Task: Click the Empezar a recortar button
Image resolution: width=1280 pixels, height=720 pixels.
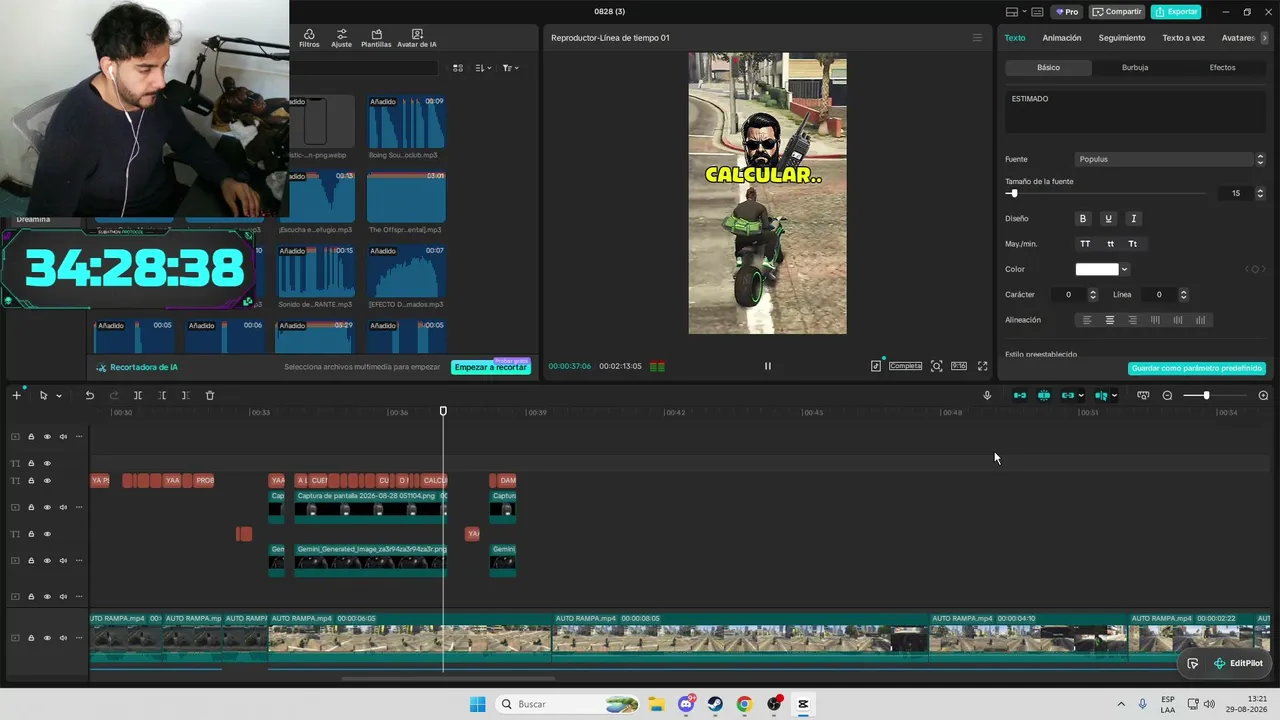Action: pyautogui.click(x=490, y=367)
